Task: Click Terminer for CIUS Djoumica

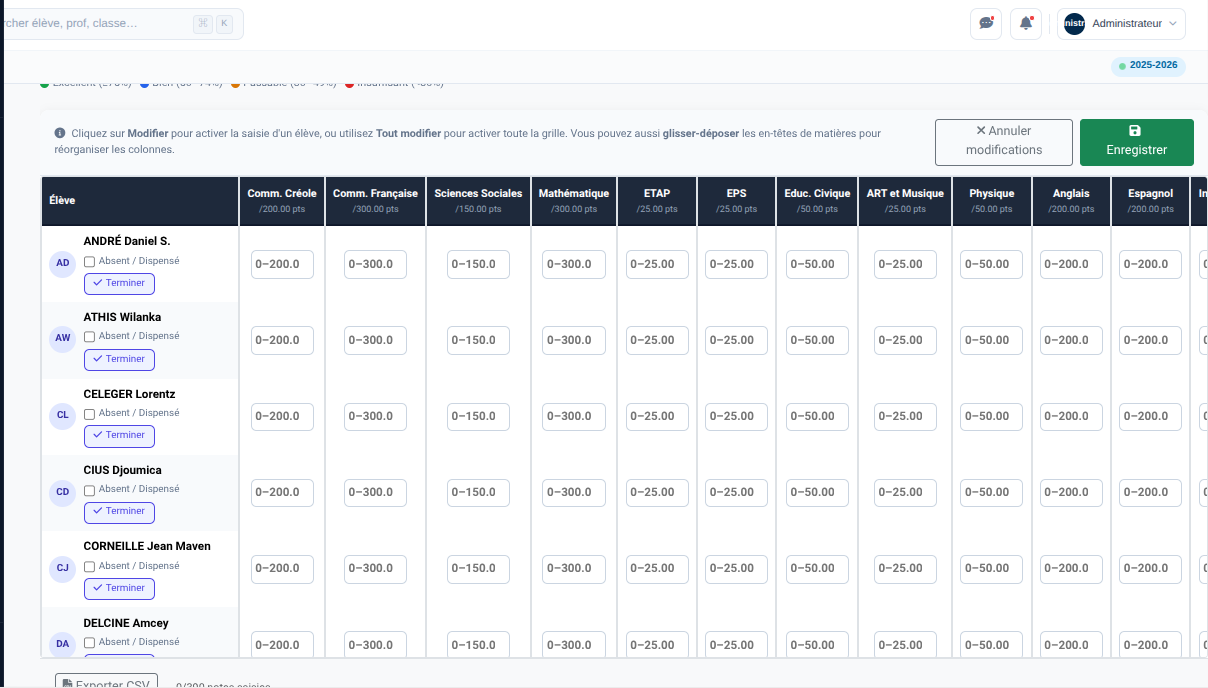Action: pos(119,511)
